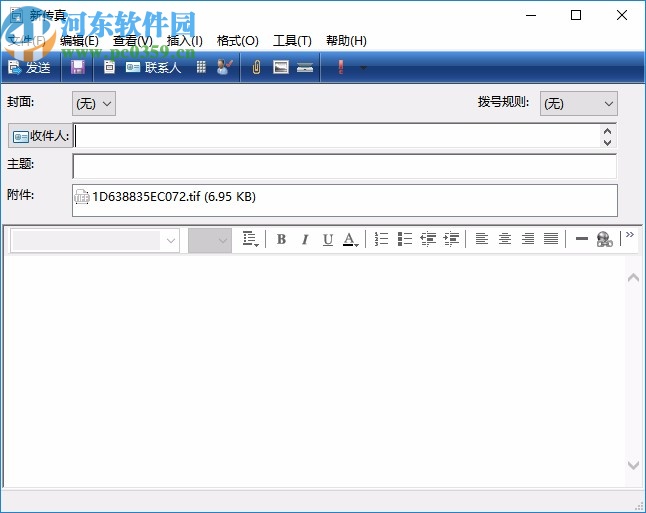The image size is (646, 513).
Task: Expand formatting toolbar overflow chevron
Action: pyautogui.click(x=630, y=234)
